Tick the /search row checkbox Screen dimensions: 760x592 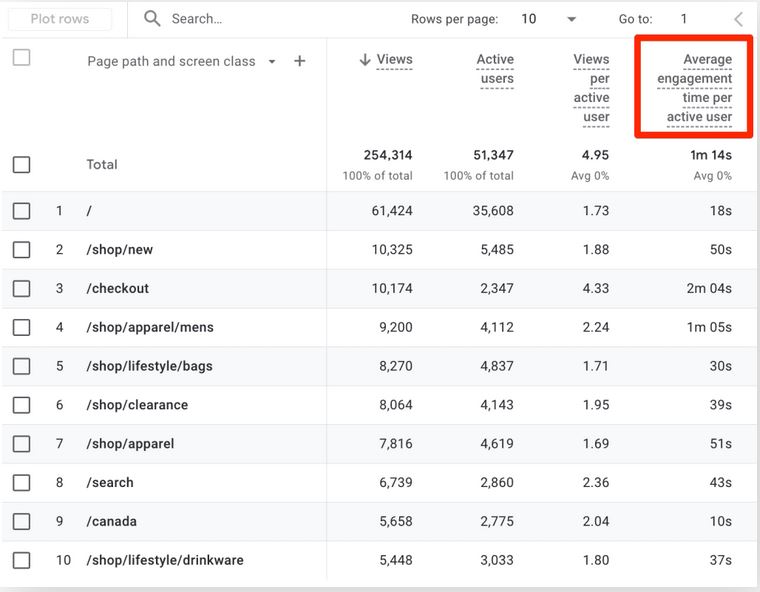(21, 482)
